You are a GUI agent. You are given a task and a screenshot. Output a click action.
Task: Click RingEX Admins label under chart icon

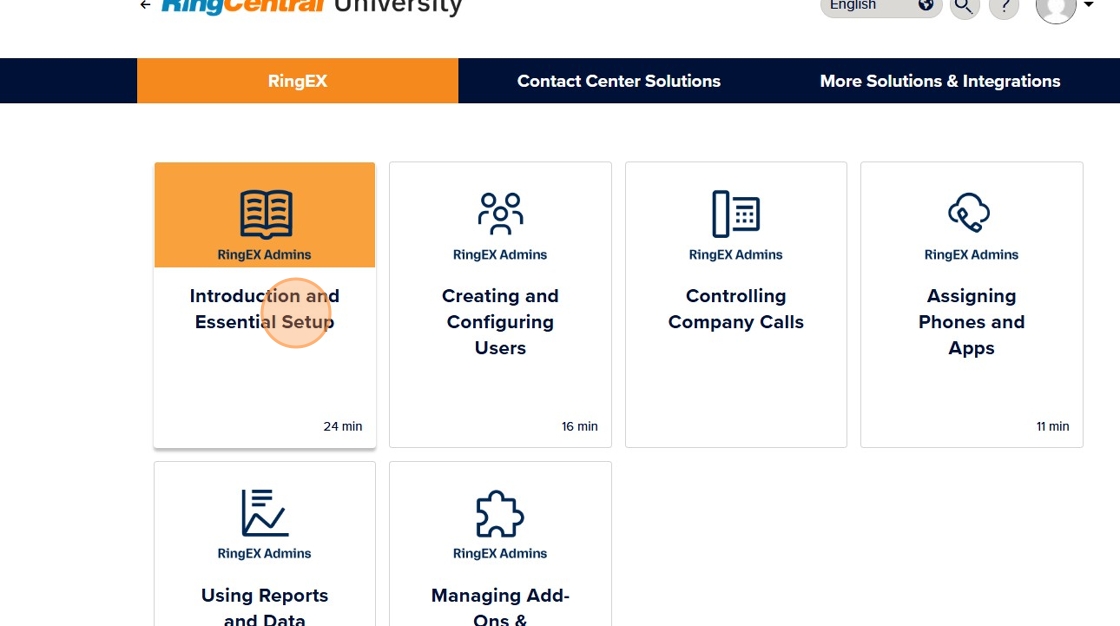click(x=264, y=553)
